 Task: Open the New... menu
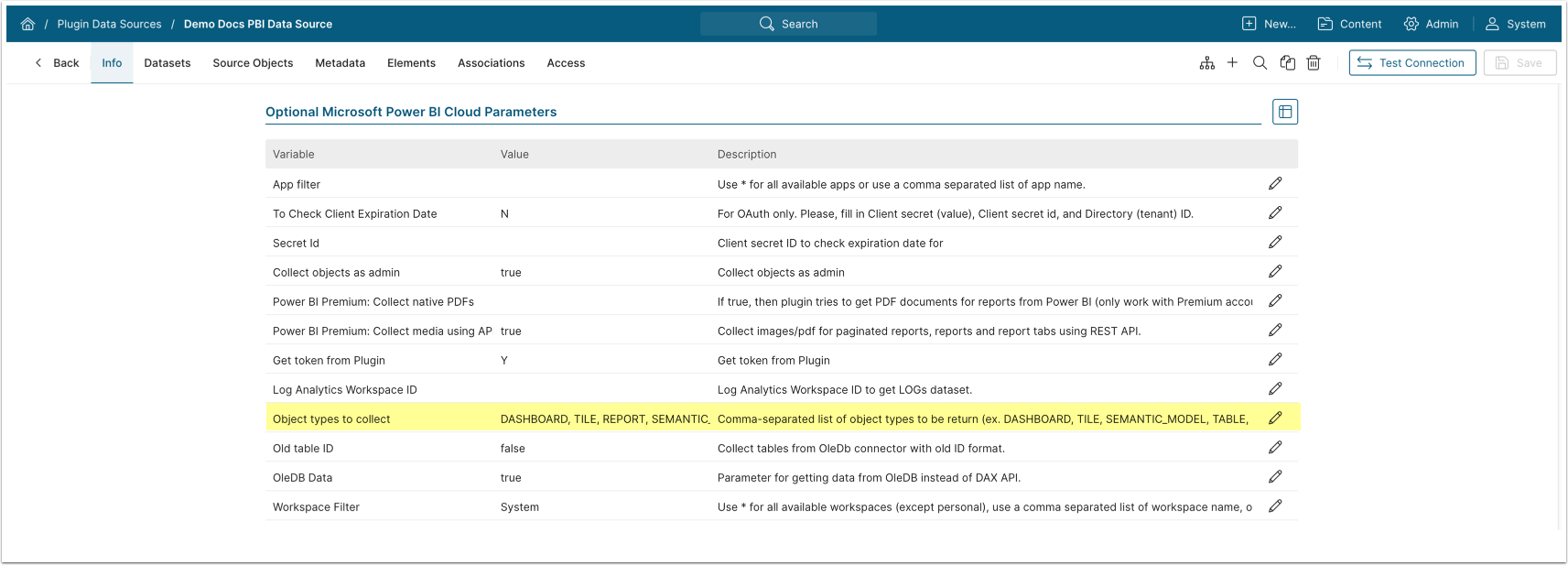(1269, 25)
